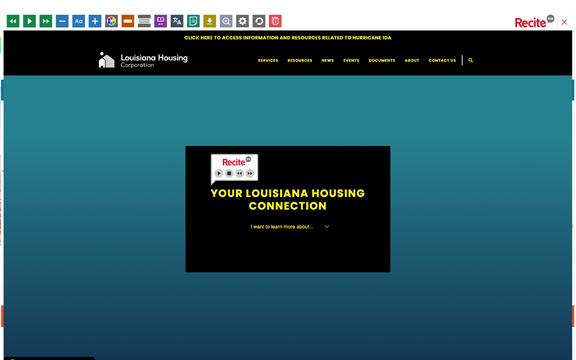Viewport: 576px width, 360px height.
Task: Reset settings with circular arrow icon
Action: click(x=259, y=21)
